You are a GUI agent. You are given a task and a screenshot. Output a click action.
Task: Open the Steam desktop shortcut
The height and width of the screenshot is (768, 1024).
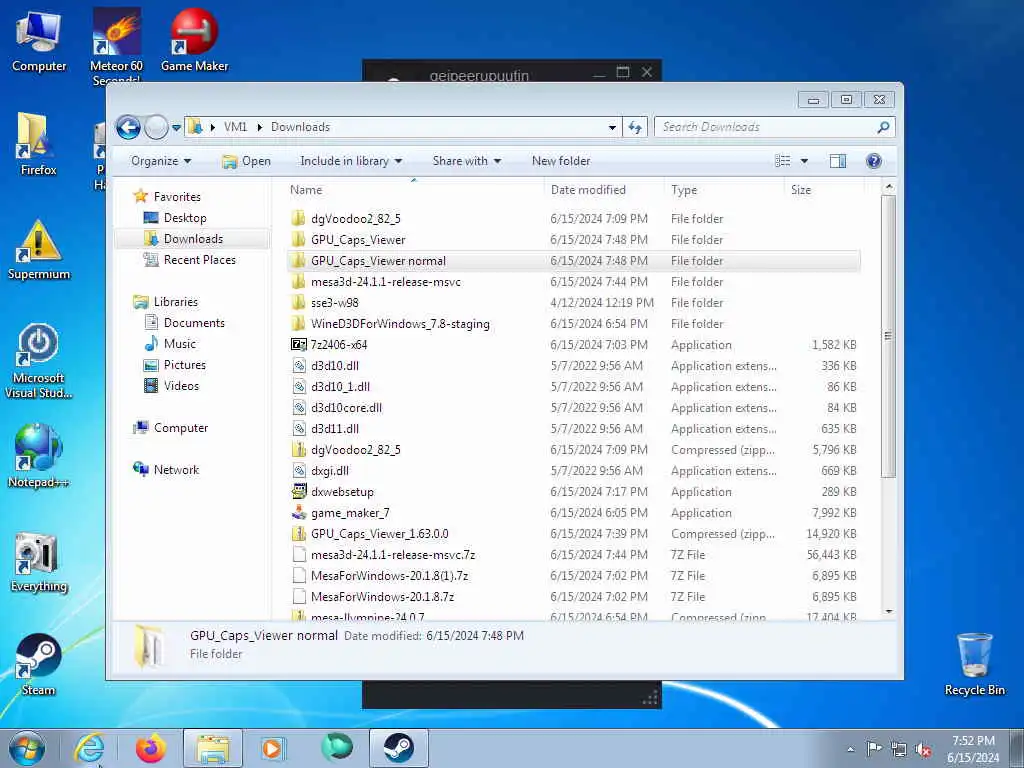tap(39, 665)
